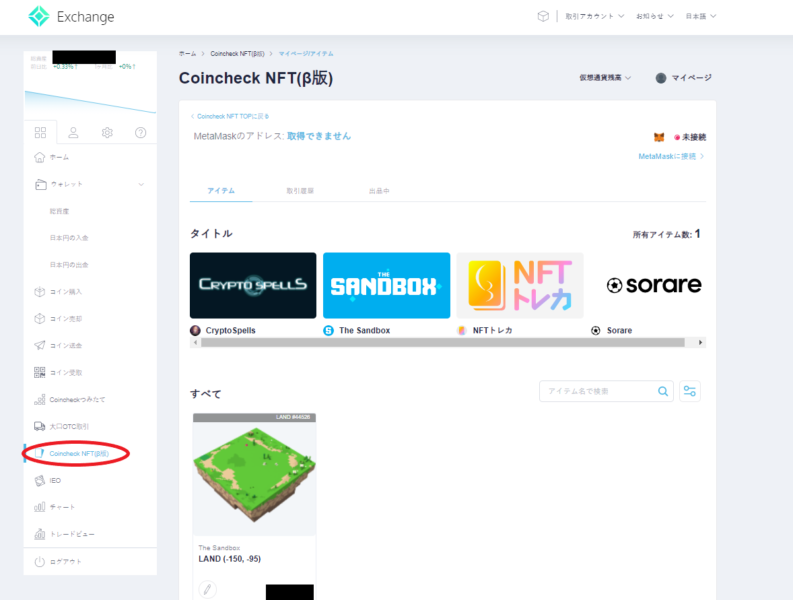
Task: Click ホーム in the breadcrumb
Action: point(187,54)
